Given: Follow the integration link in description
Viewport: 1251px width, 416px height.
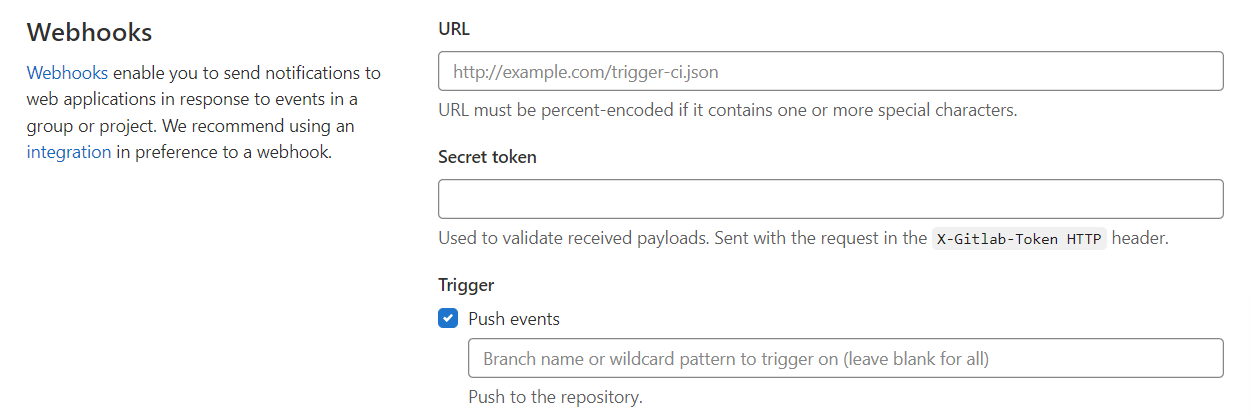Looking at the screenshot, I should pyautogui.click(x=69, y=153).
